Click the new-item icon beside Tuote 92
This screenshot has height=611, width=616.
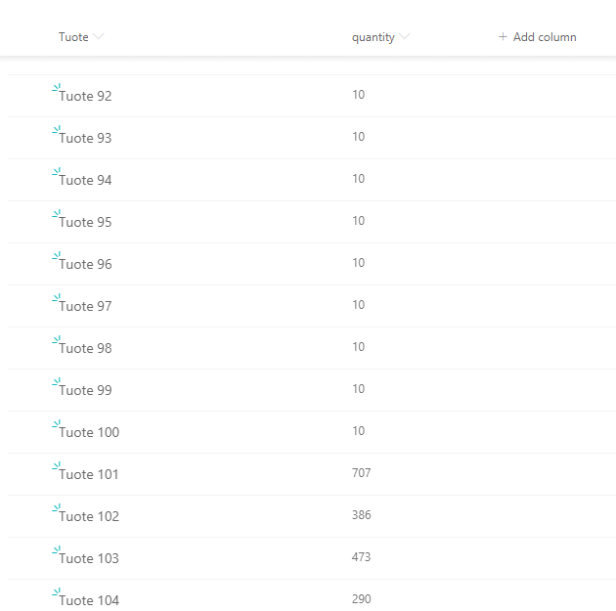pos(56,90)
